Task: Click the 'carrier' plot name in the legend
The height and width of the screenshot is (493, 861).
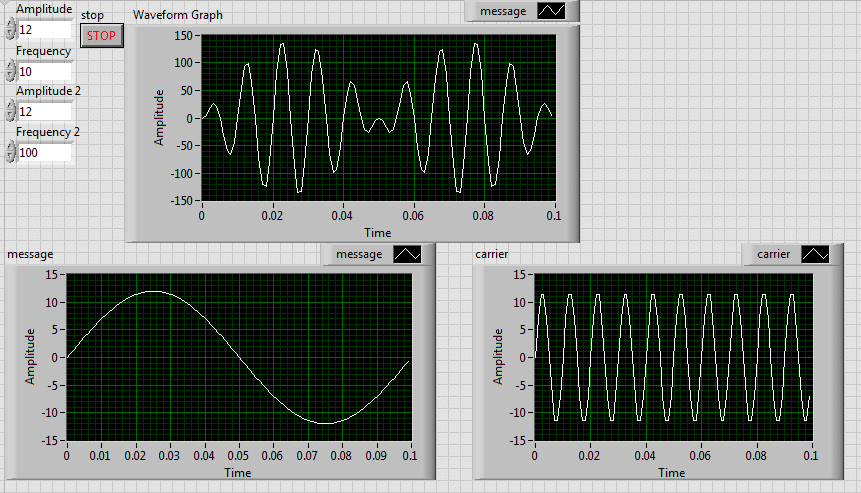Action: point(774,254)
